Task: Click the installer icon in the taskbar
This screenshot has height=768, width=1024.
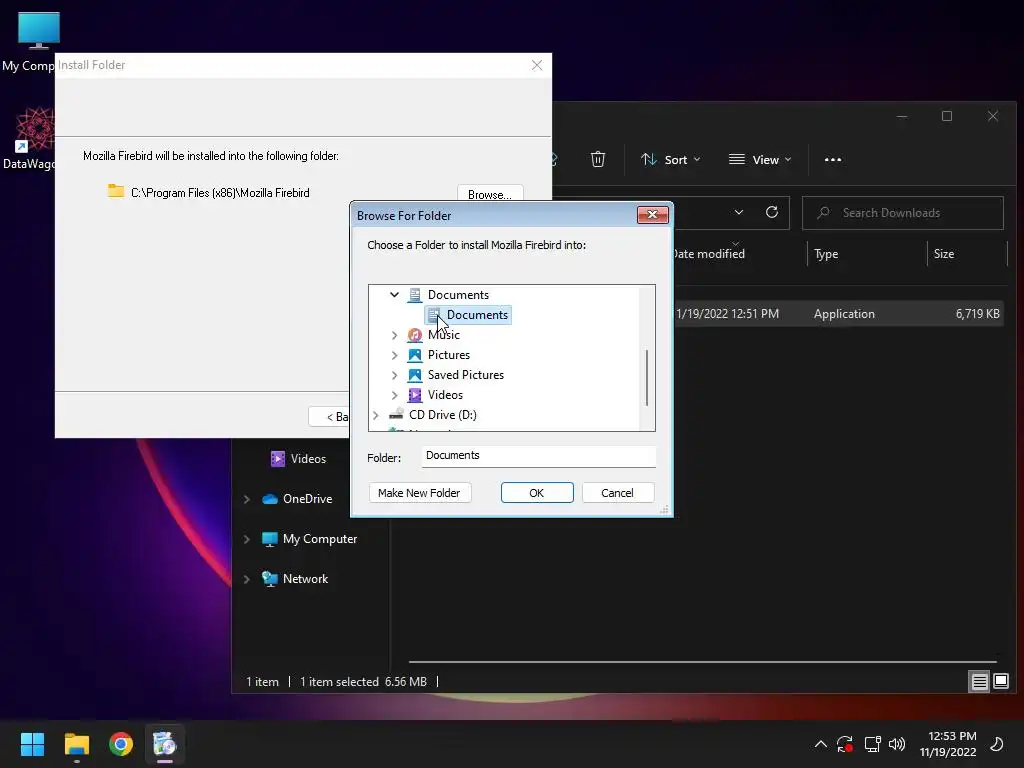Action: click(165, 744)
